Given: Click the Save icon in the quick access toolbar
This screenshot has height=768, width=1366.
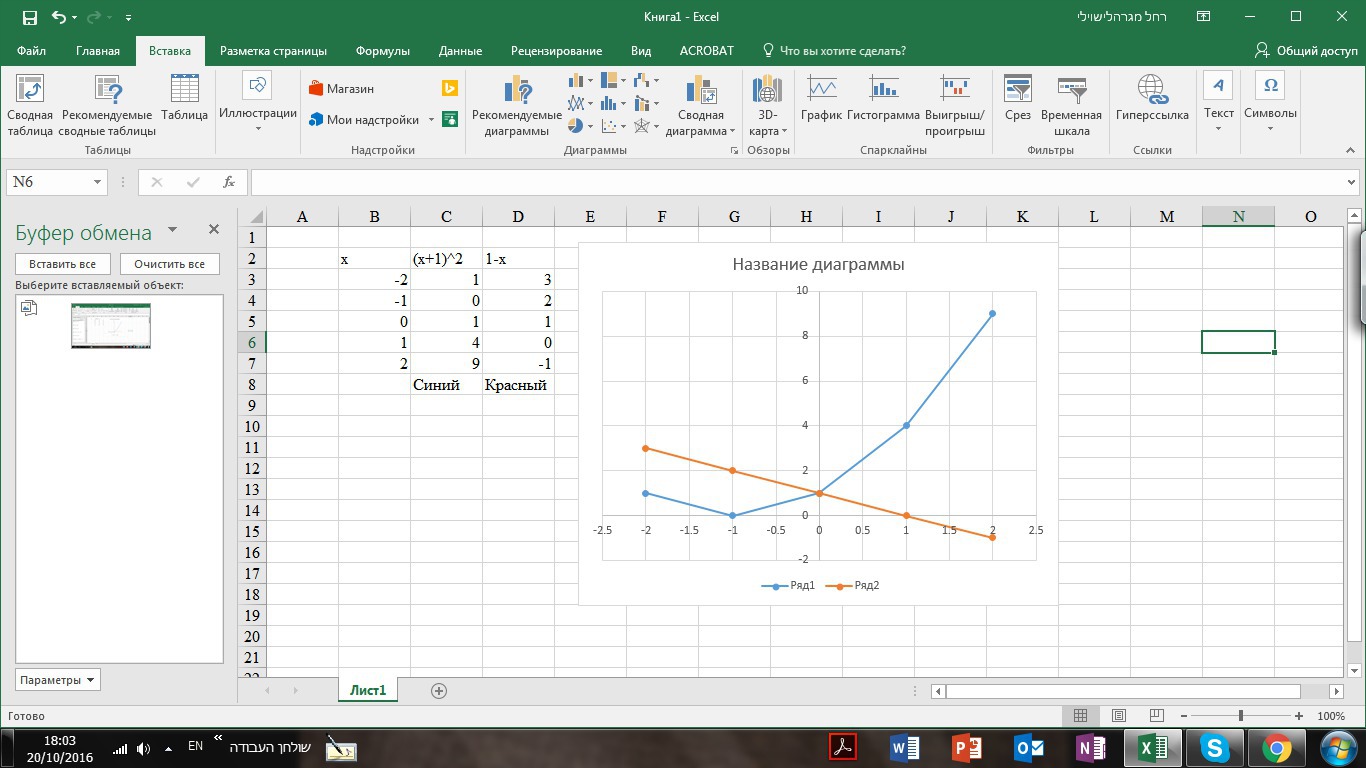Looking at the screenshot, I should point(29,17).
